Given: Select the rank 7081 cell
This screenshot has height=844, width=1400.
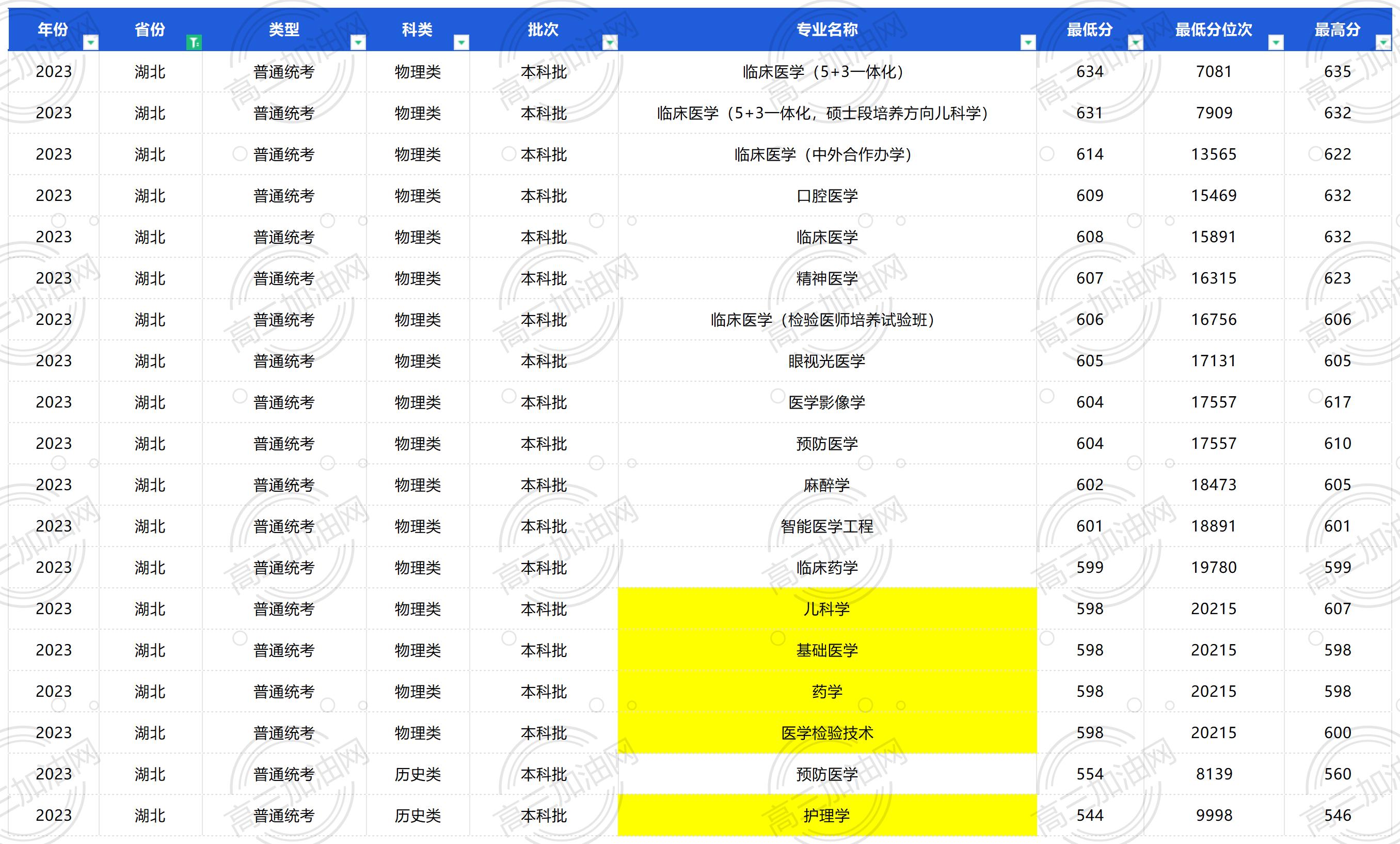Looking at the screenshot, I should (x=1214, y=72).
